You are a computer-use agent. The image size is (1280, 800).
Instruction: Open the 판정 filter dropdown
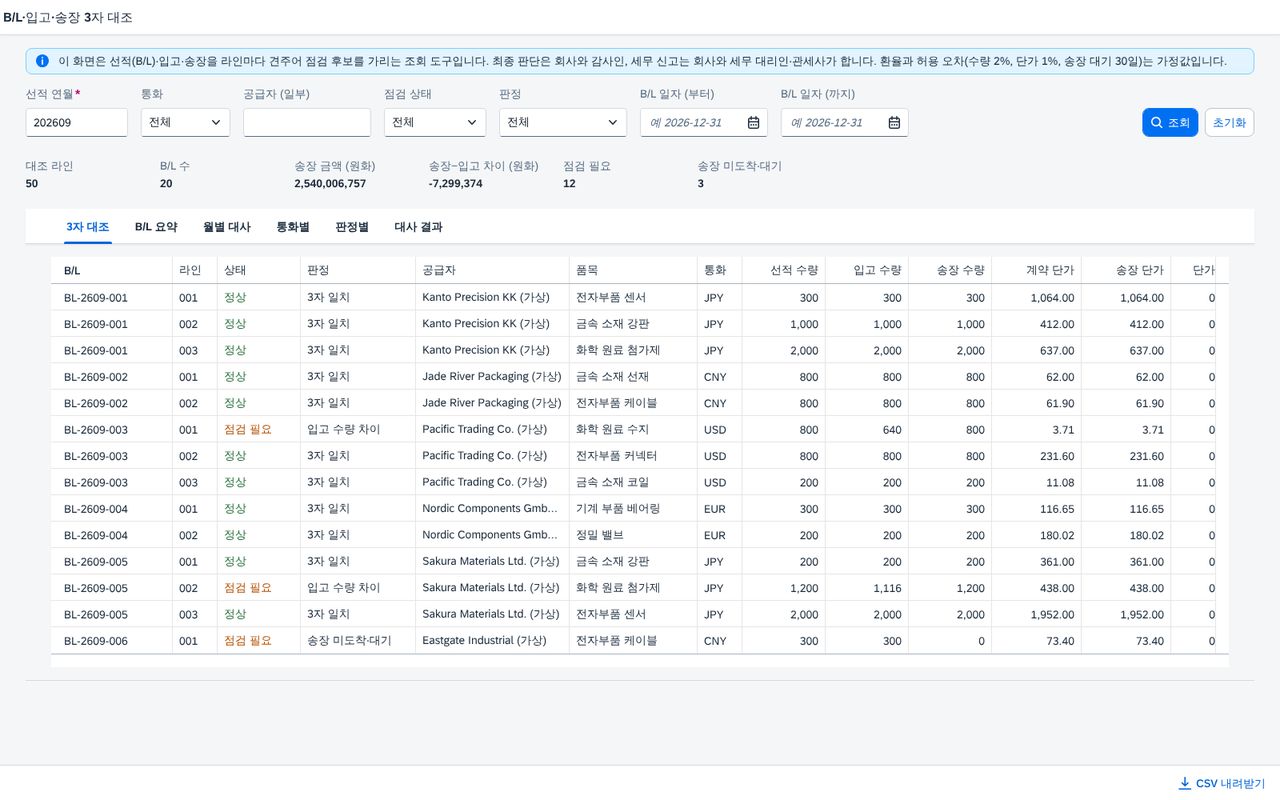click(563, 123)
